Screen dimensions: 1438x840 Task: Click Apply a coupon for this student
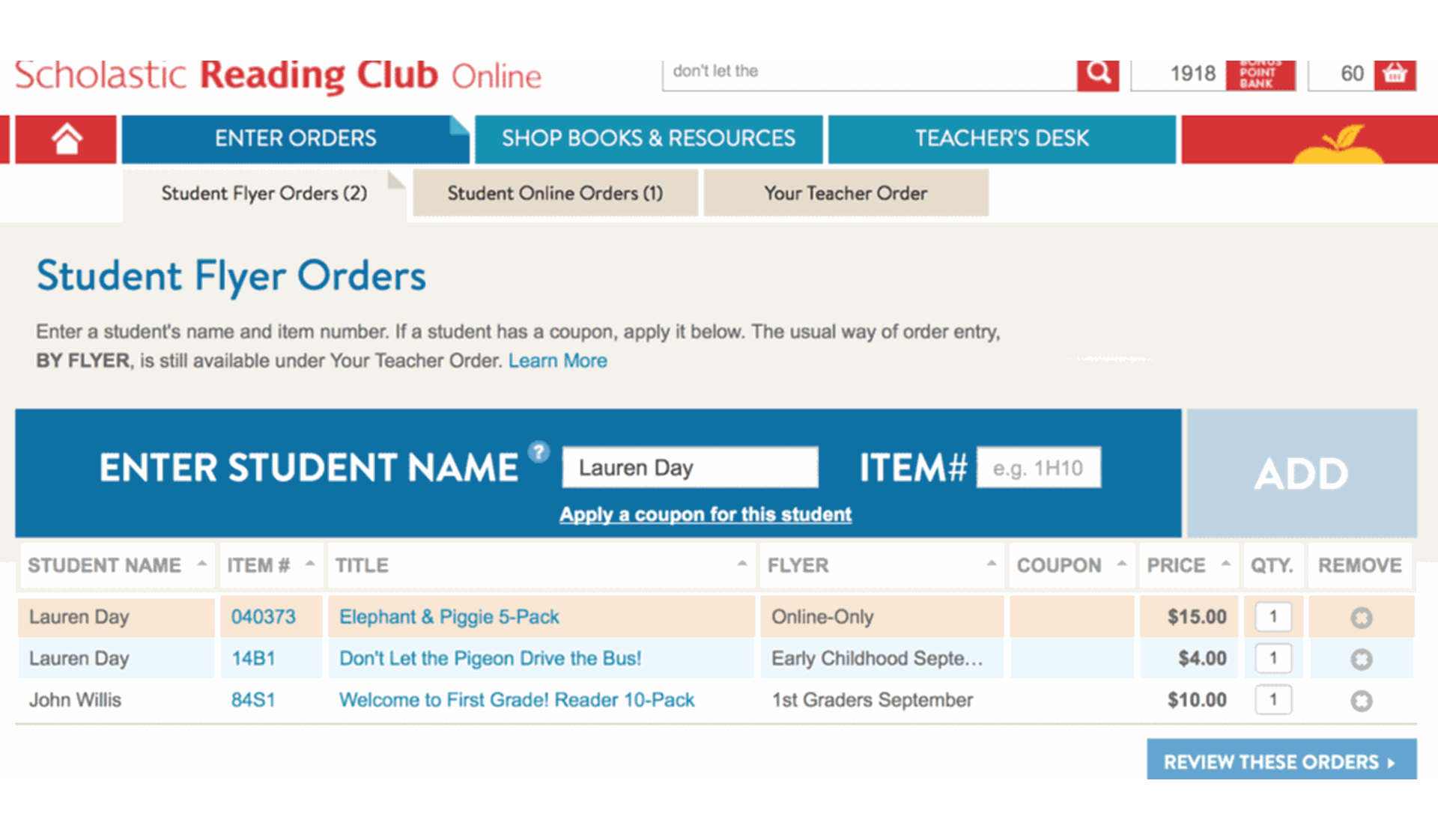(705, 514)
